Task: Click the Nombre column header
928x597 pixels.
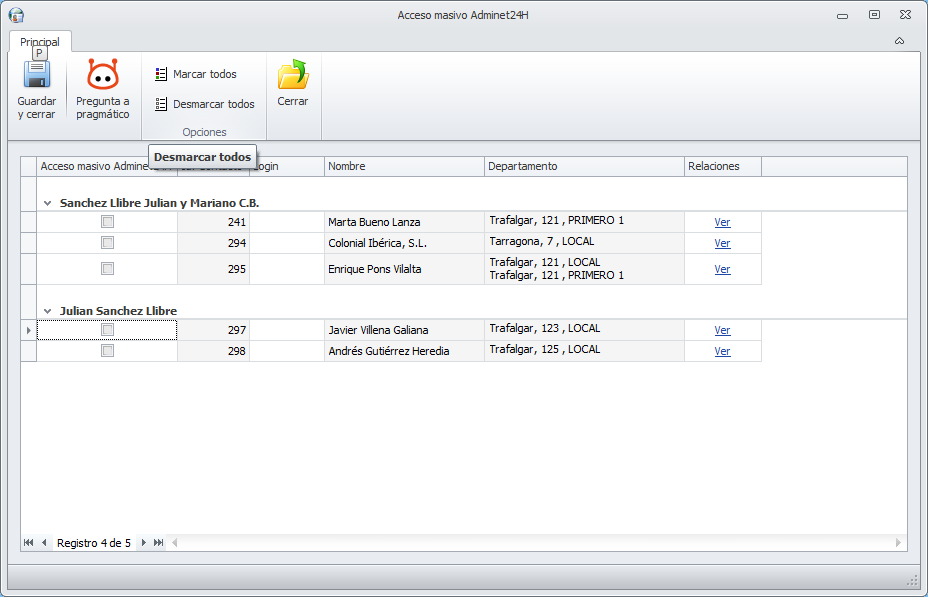Action: (404, 166)
